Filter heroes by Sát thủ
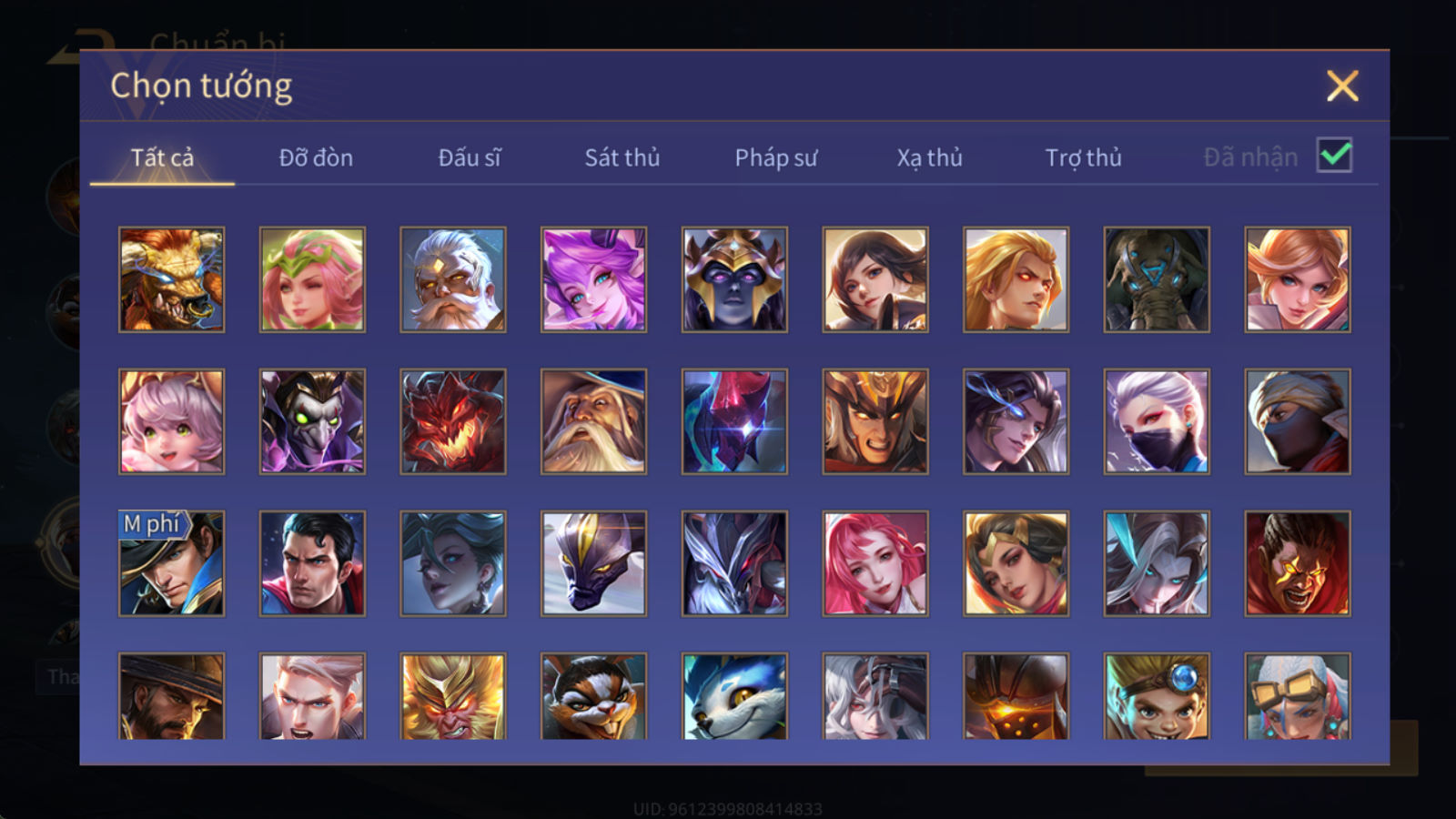 622,157
